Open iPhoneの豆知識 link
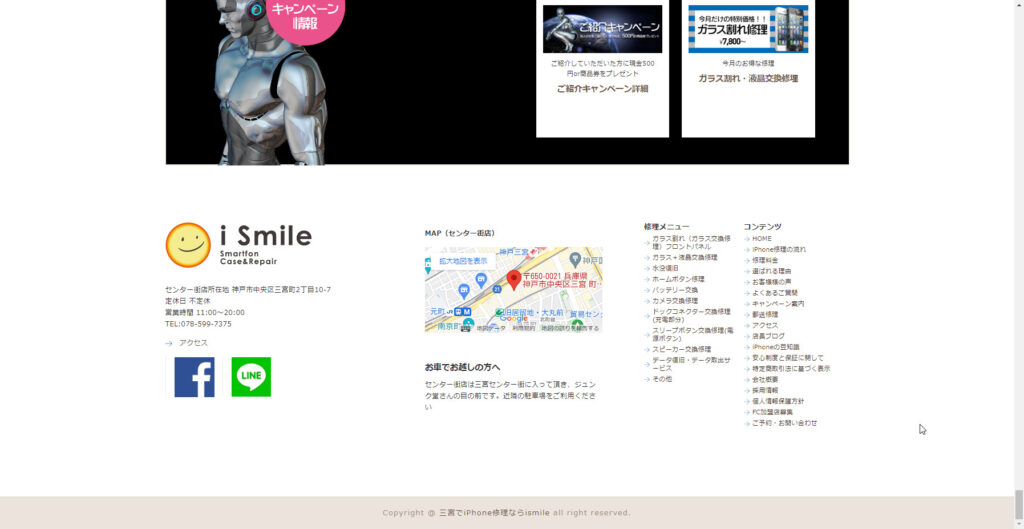The image size is (1024, 529). [x=775, y=347]
